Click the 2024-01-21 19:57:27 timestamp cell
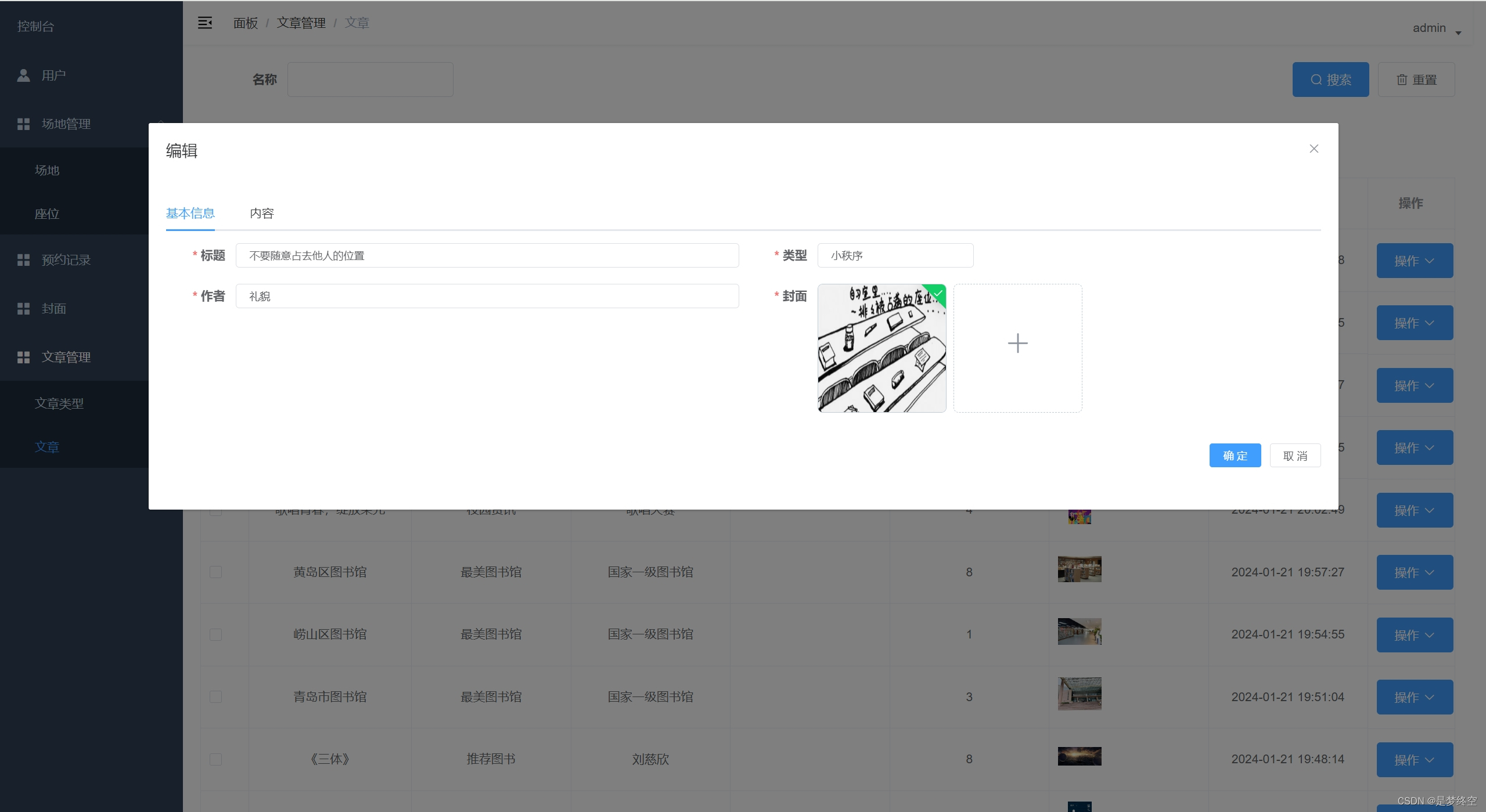The image size is (1486, 812). click(1287, 572)
